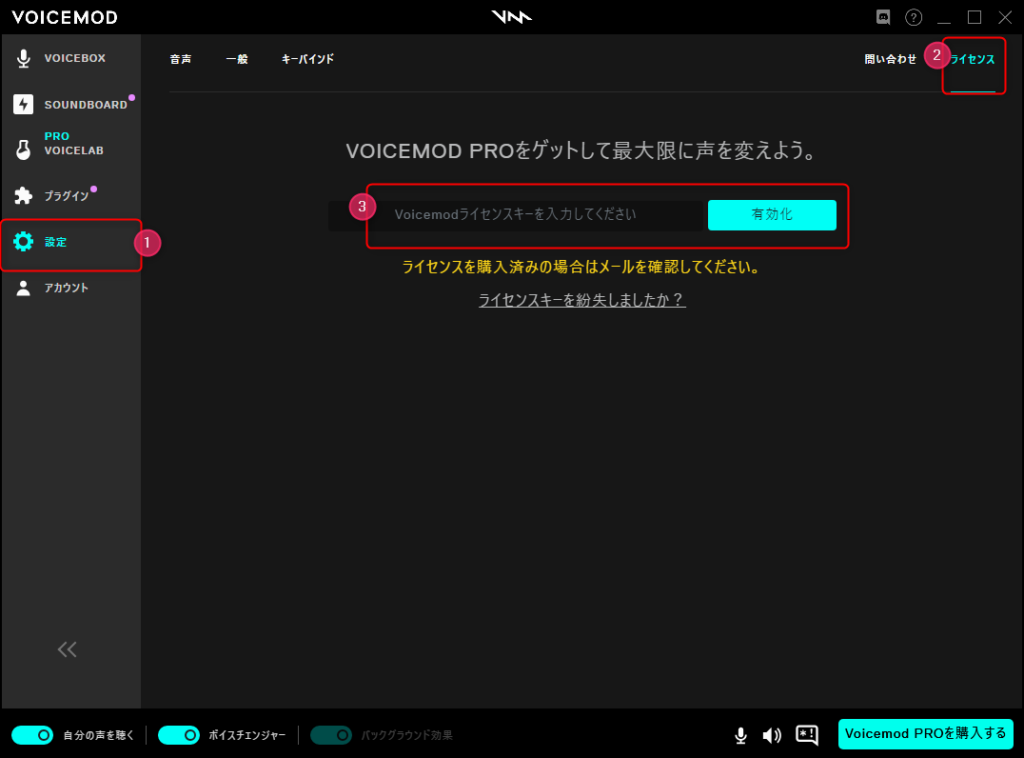Click the VOICEMOD title text

coord(65,17)
